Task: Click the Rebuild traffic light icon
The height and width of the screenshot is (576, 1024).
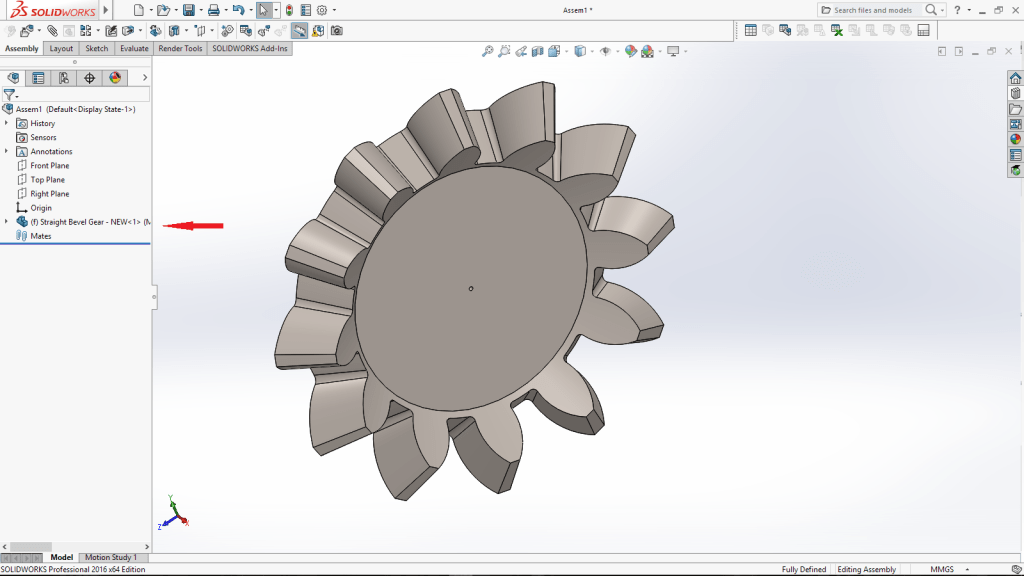Action: [289, 10]
